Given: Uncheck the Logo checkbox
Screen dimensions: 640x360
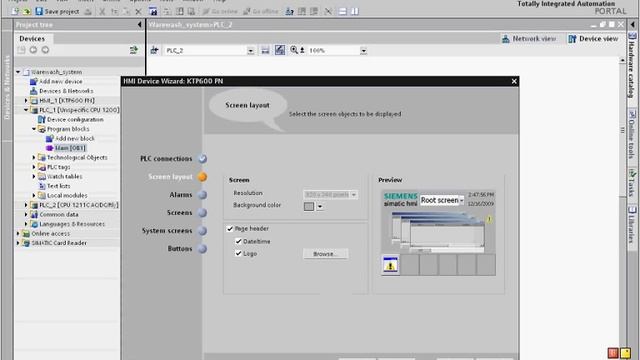Looking at the screenshot, I should point(238,253).
